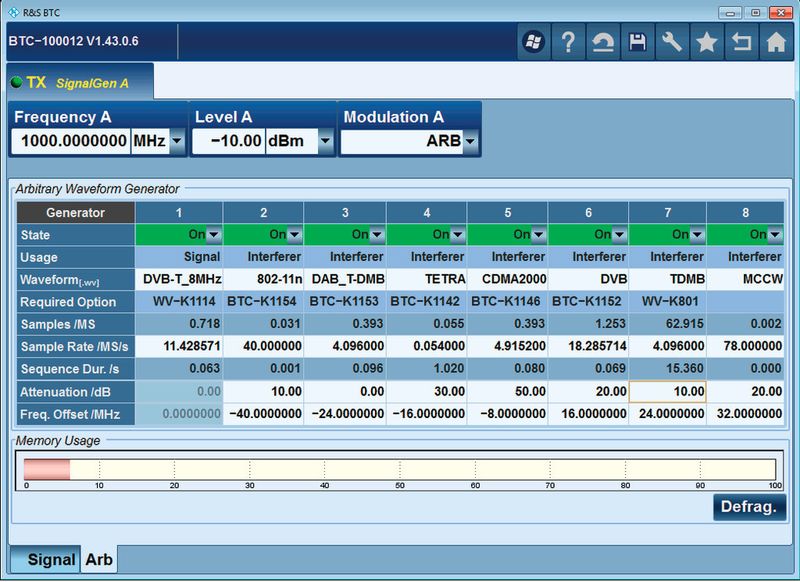800x582 pixels.
Task: Toggle generator 1 State On
Action: click(x=179, y=235)
